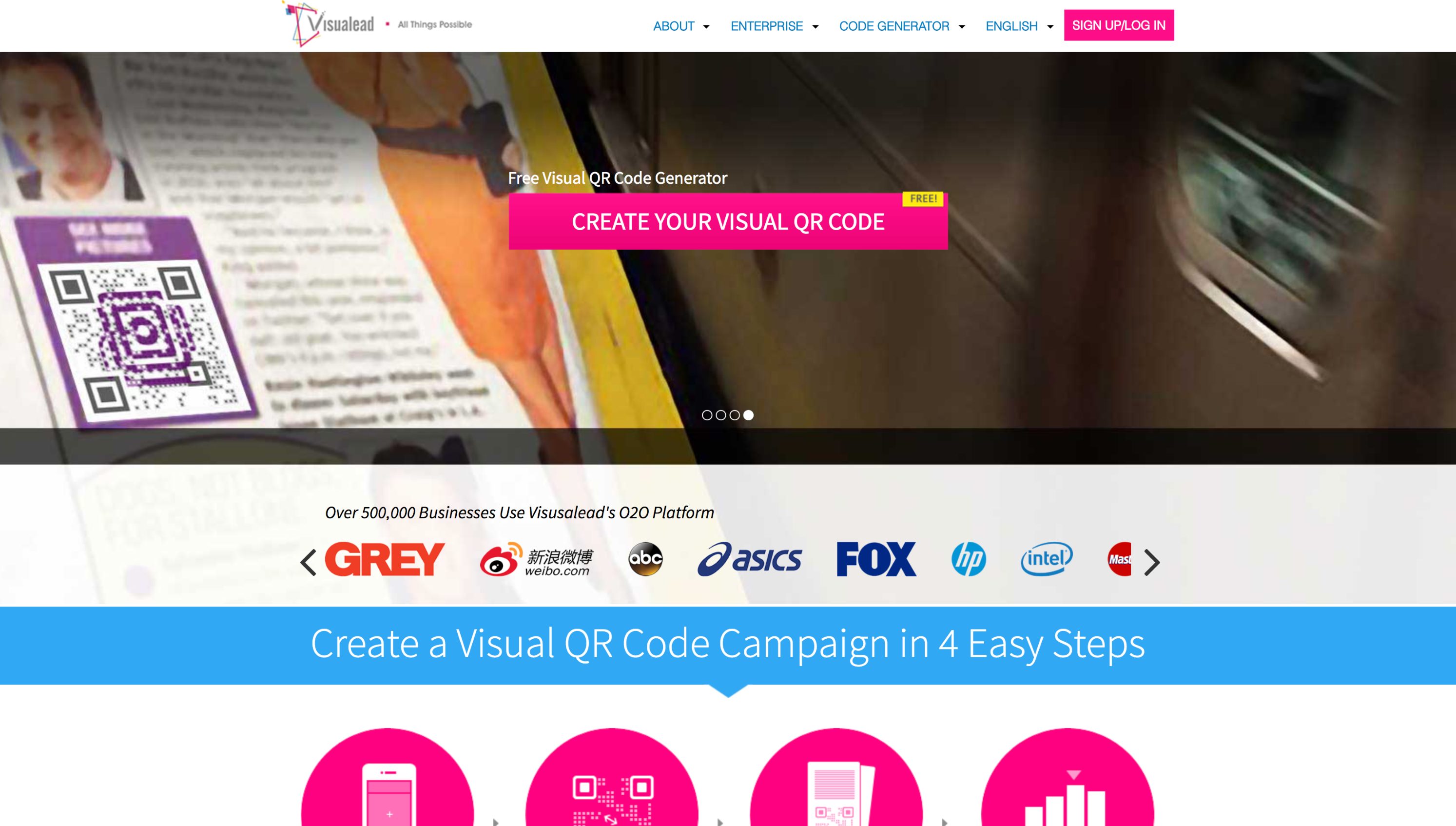Open the asics logo

(750, 559)
